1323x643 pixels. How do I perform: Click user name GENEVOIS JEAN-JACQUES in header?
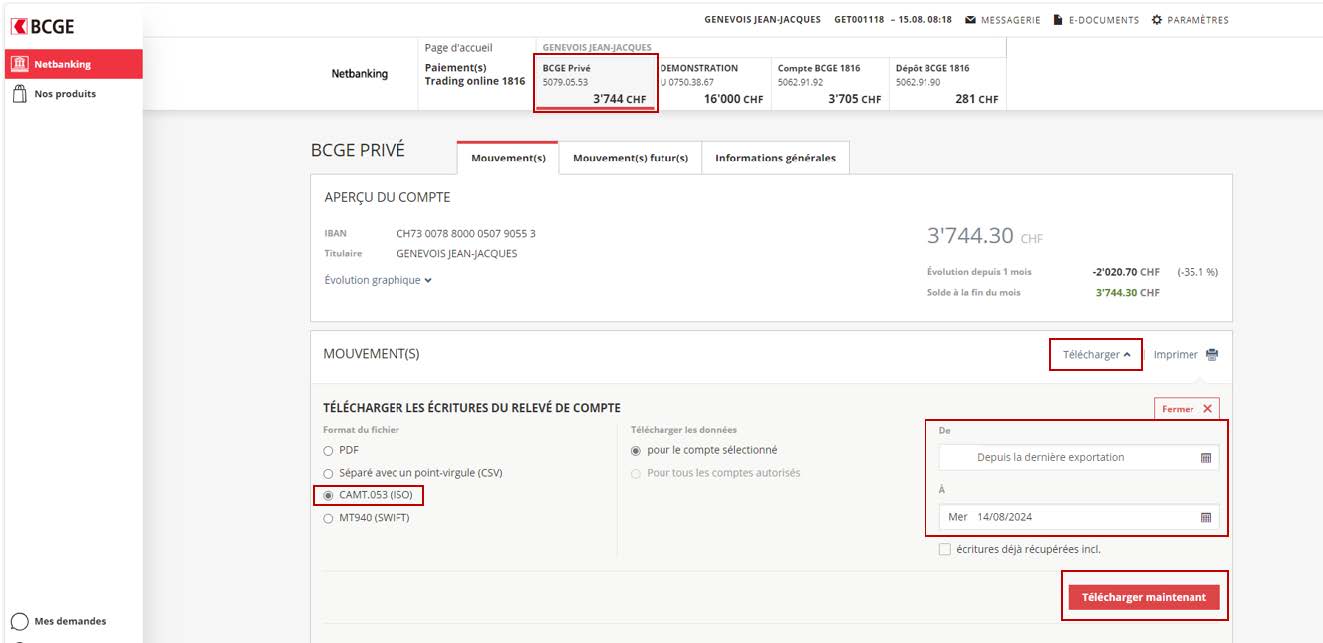[x=762, y=20]
